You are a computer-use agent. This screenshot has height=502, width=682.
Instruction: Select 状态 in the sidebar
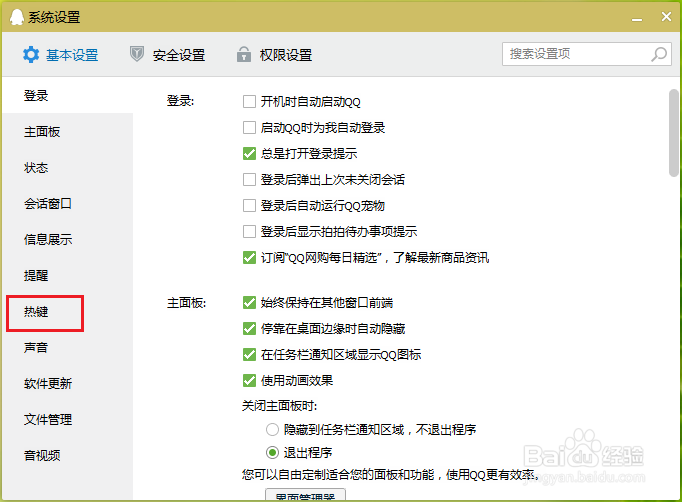[x=67, y=167]
